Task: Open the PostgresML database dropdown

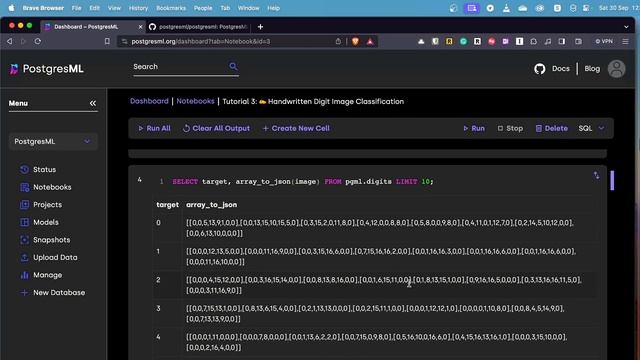Action: 53,142
